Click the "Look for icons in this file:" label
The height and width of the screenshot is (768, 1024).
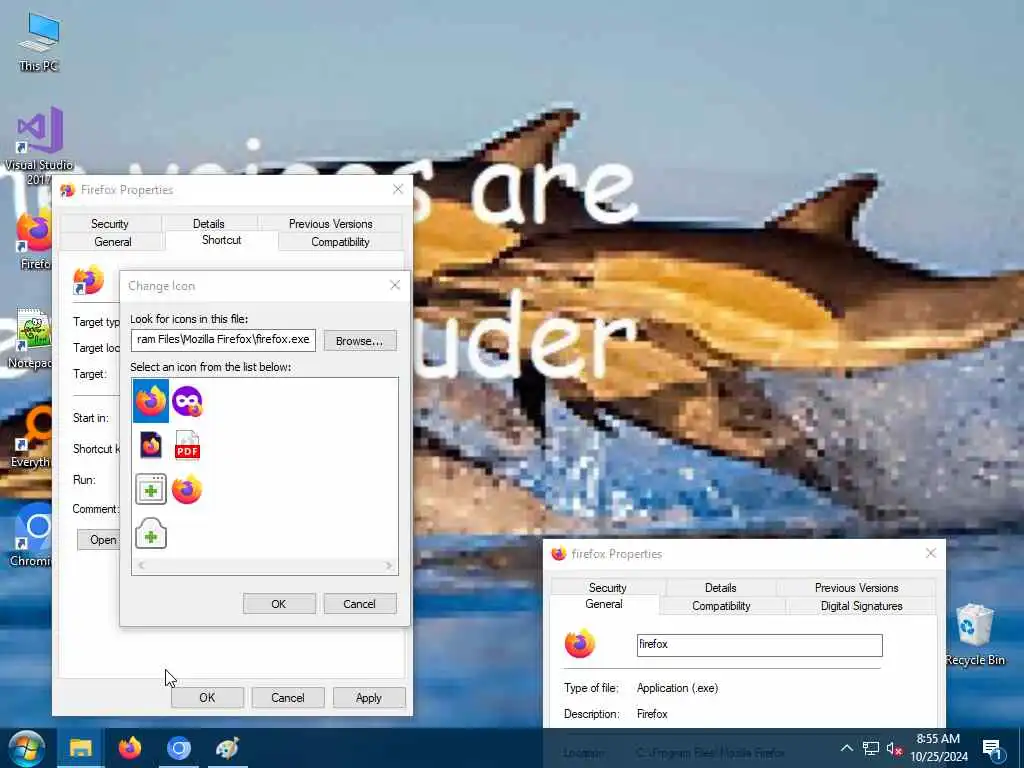pyautogui.click(x=189, y=319)
